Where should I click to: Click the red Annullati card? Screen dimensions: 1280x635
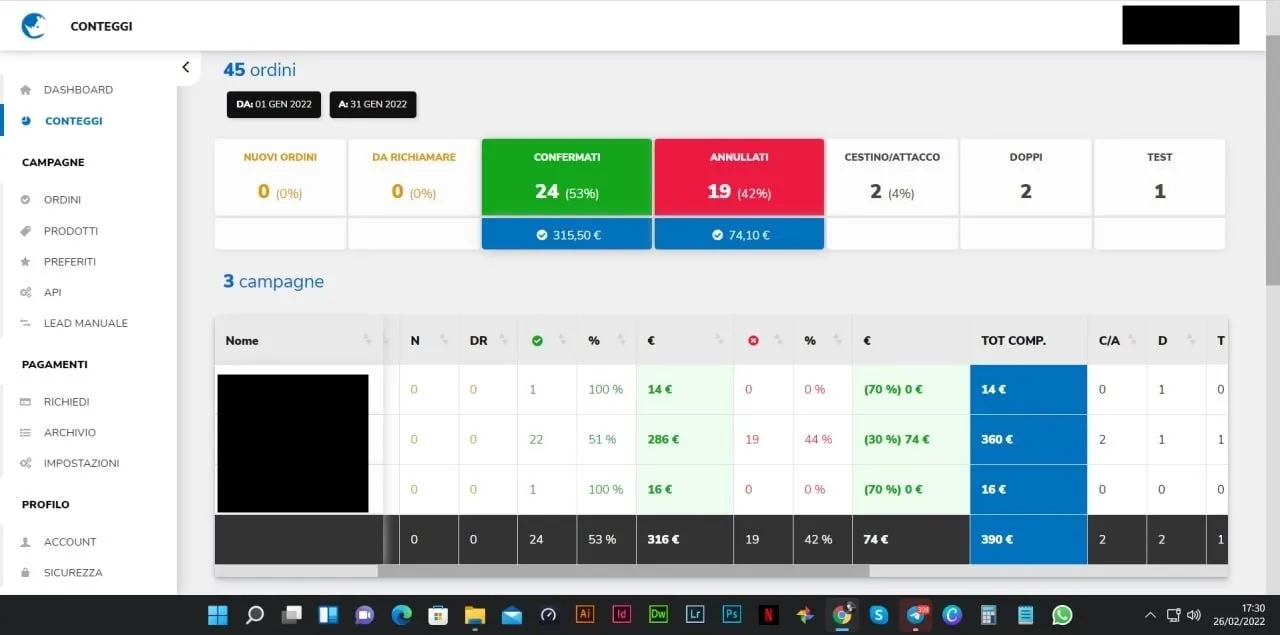[739, 177]
